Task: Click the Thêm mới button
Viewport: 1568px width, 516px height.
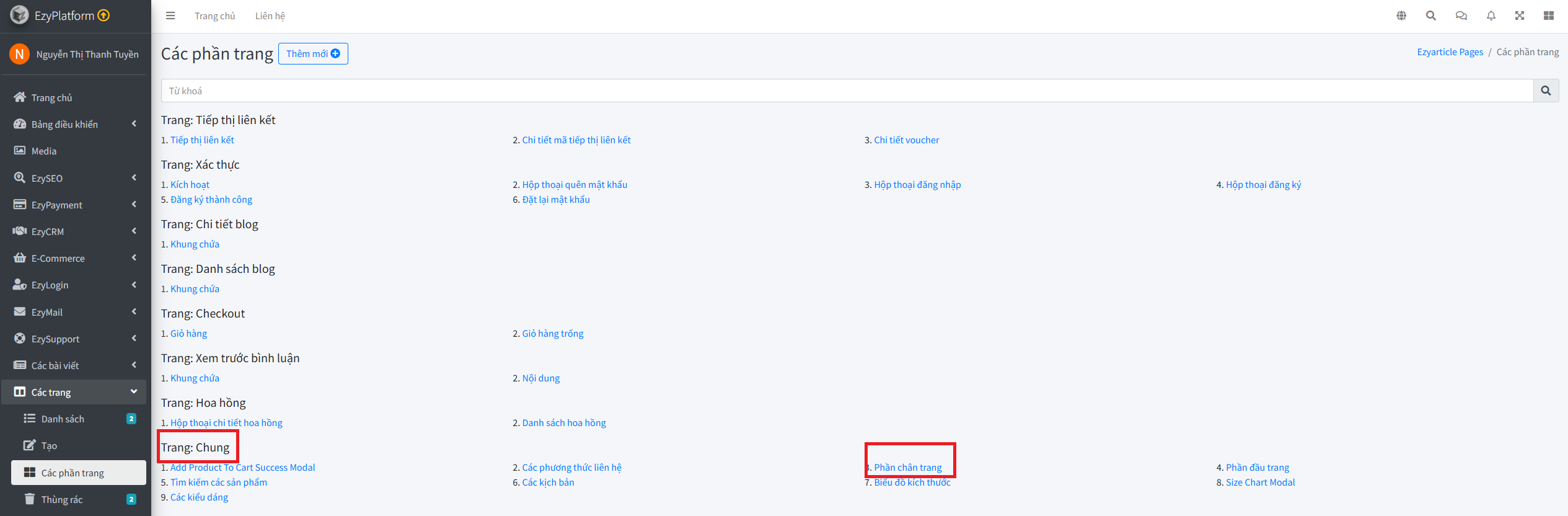Action: coord(313,54)
